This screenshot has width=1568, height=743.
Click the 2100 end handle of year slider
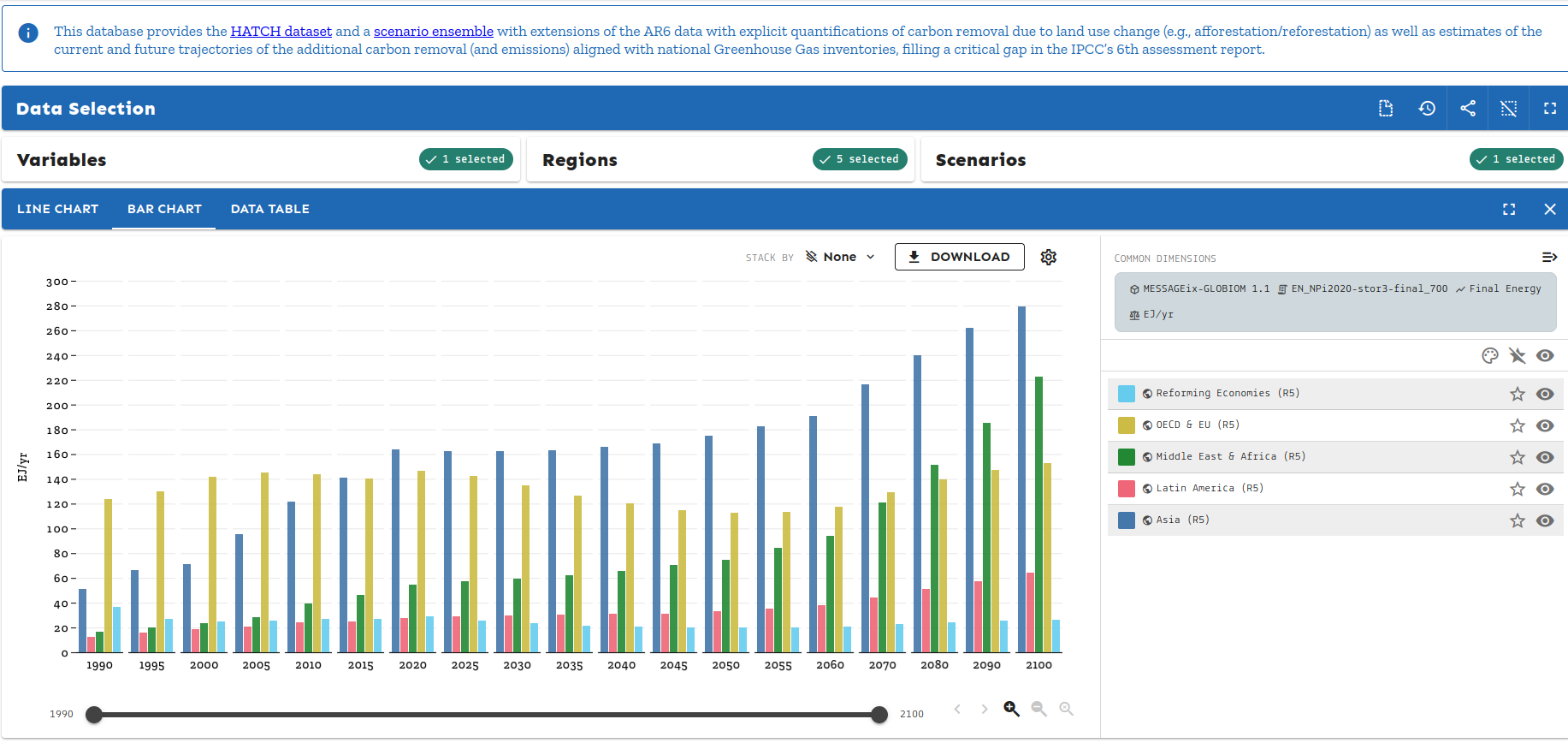pyautogui.click(x=879, y=715)
